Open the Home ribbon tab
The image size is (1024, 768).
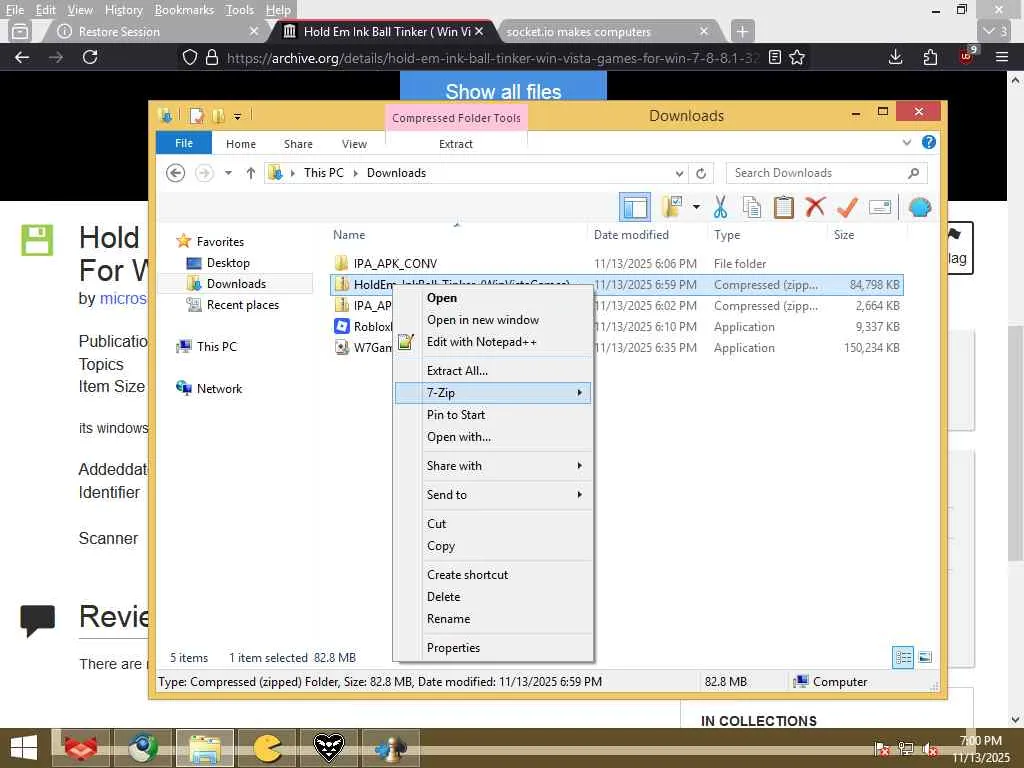[241, 144]
